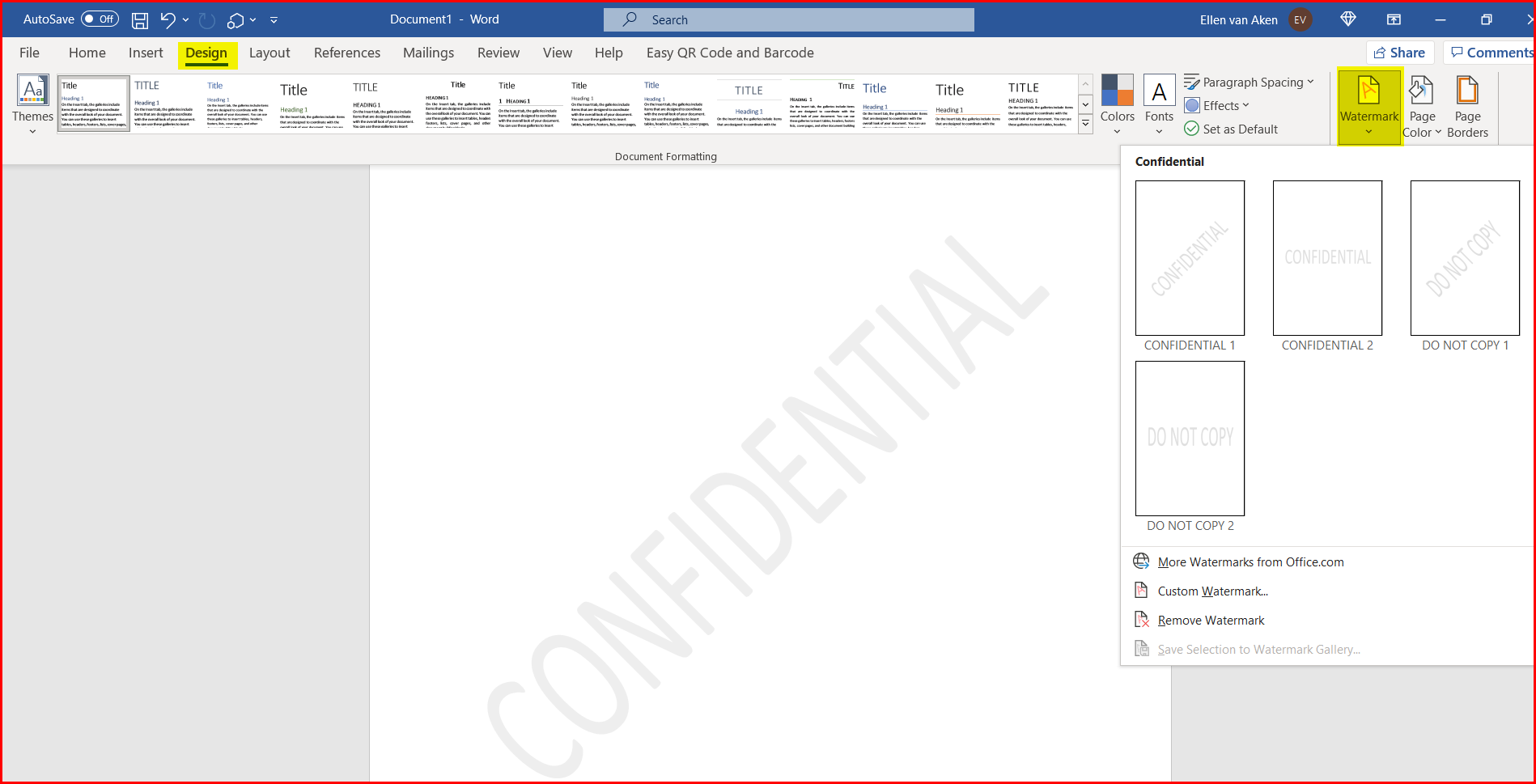Save the document using the Save icon

139,19
